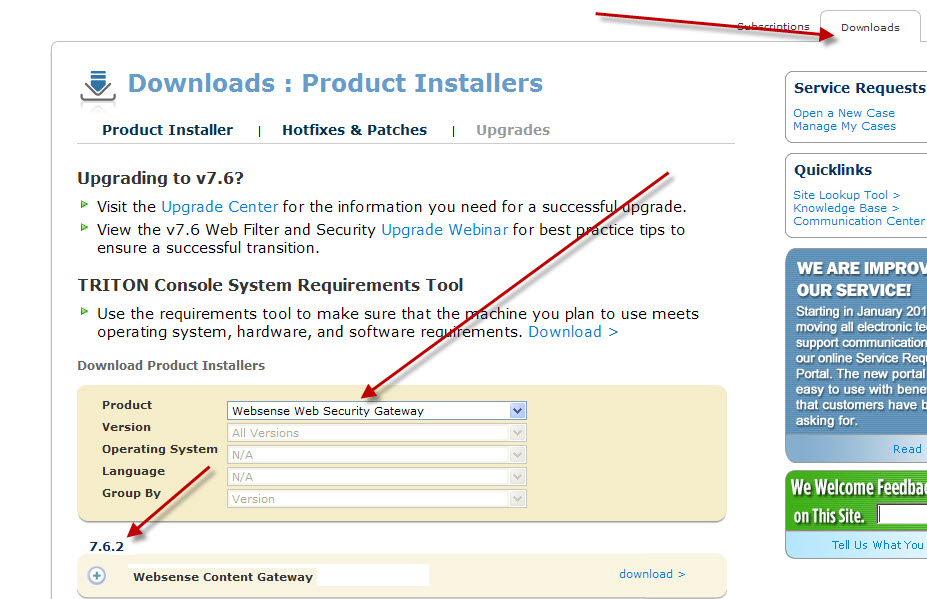
Task: Switch to the Subscriptions tab
Action: point(773,27)
